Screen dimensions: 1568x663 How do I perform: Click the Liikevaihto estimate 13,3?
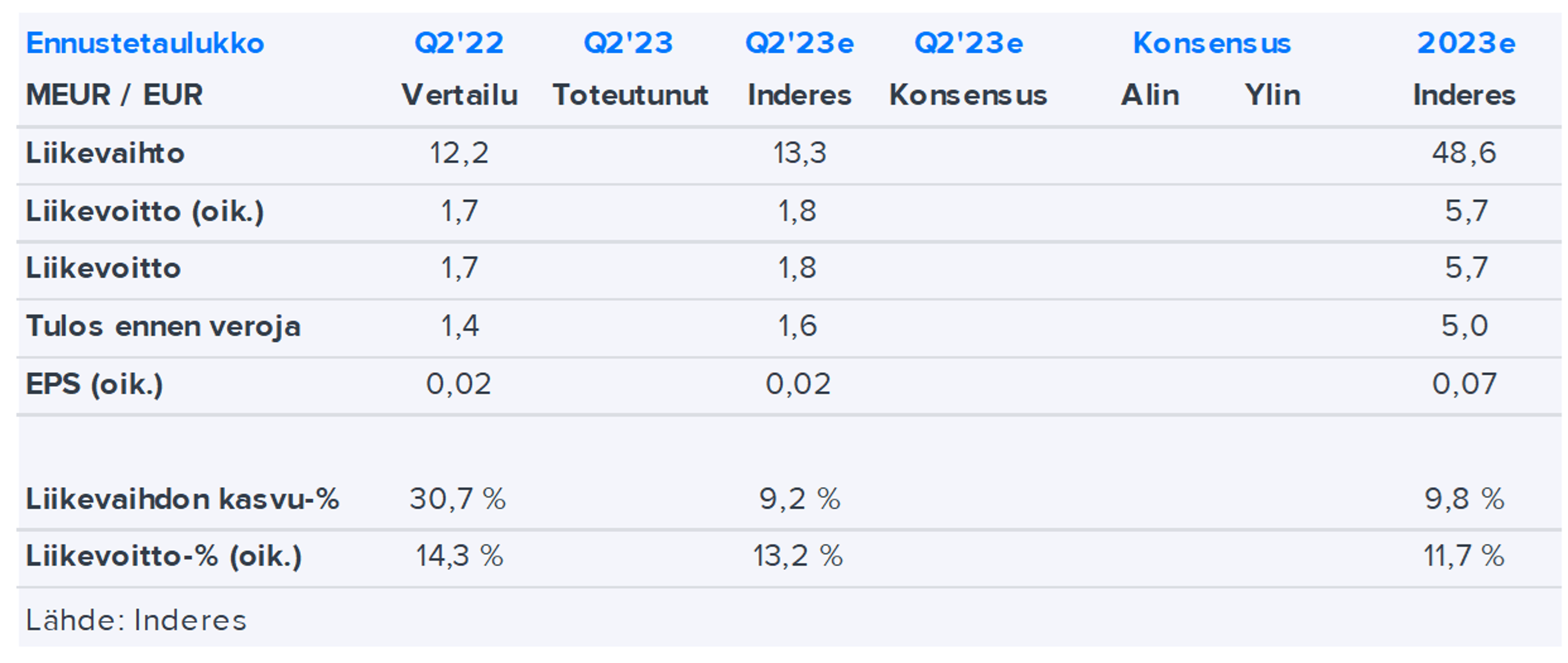pos(799,153)
